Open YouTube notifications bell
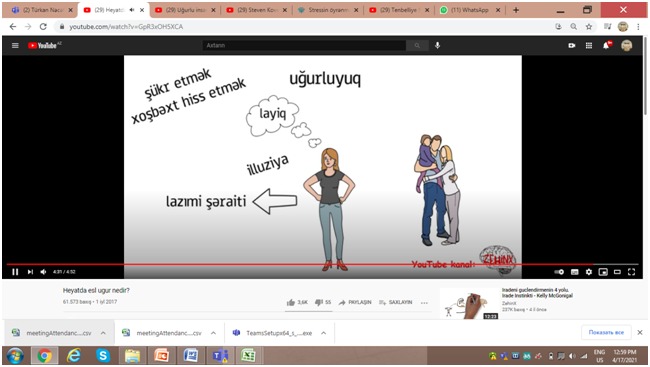The image size is (650, 367). [606, 45]
